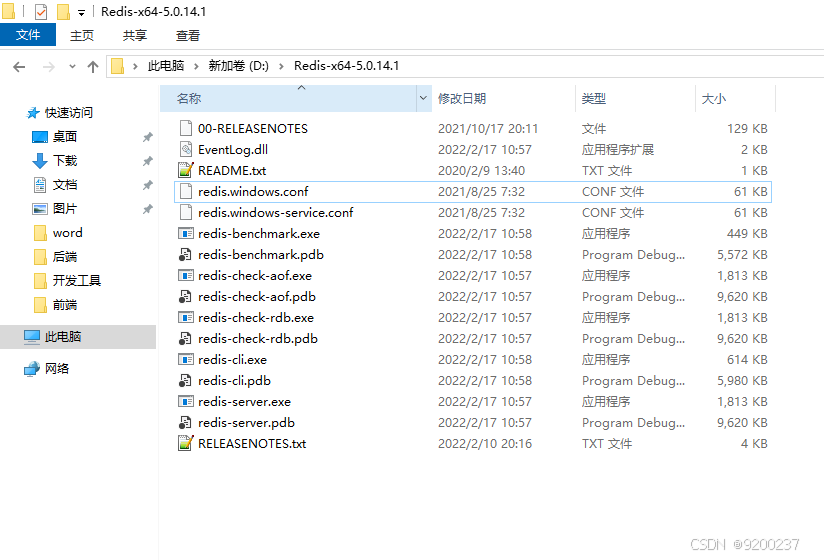The width and height of the screenshot is (824, 560).
Task: Select the redis-check-aof.pdb file icon
Action: pyautogui.click(x=186, y=296)
